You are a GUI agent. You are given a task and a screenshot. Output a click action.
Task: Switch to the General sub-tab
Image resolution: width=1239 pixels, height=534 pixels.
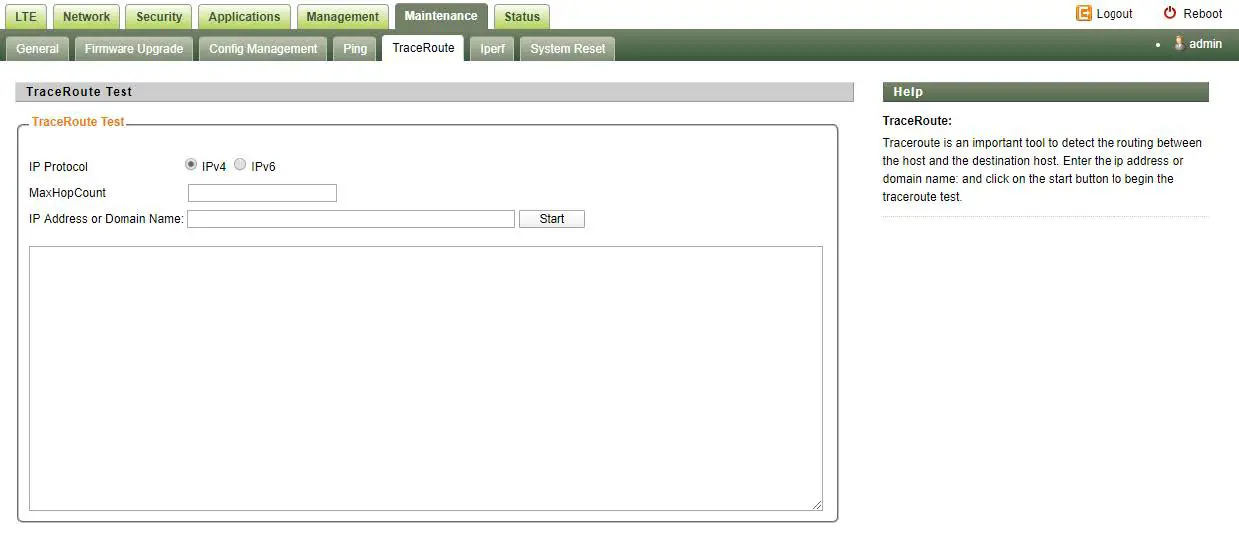coord(37,48)
